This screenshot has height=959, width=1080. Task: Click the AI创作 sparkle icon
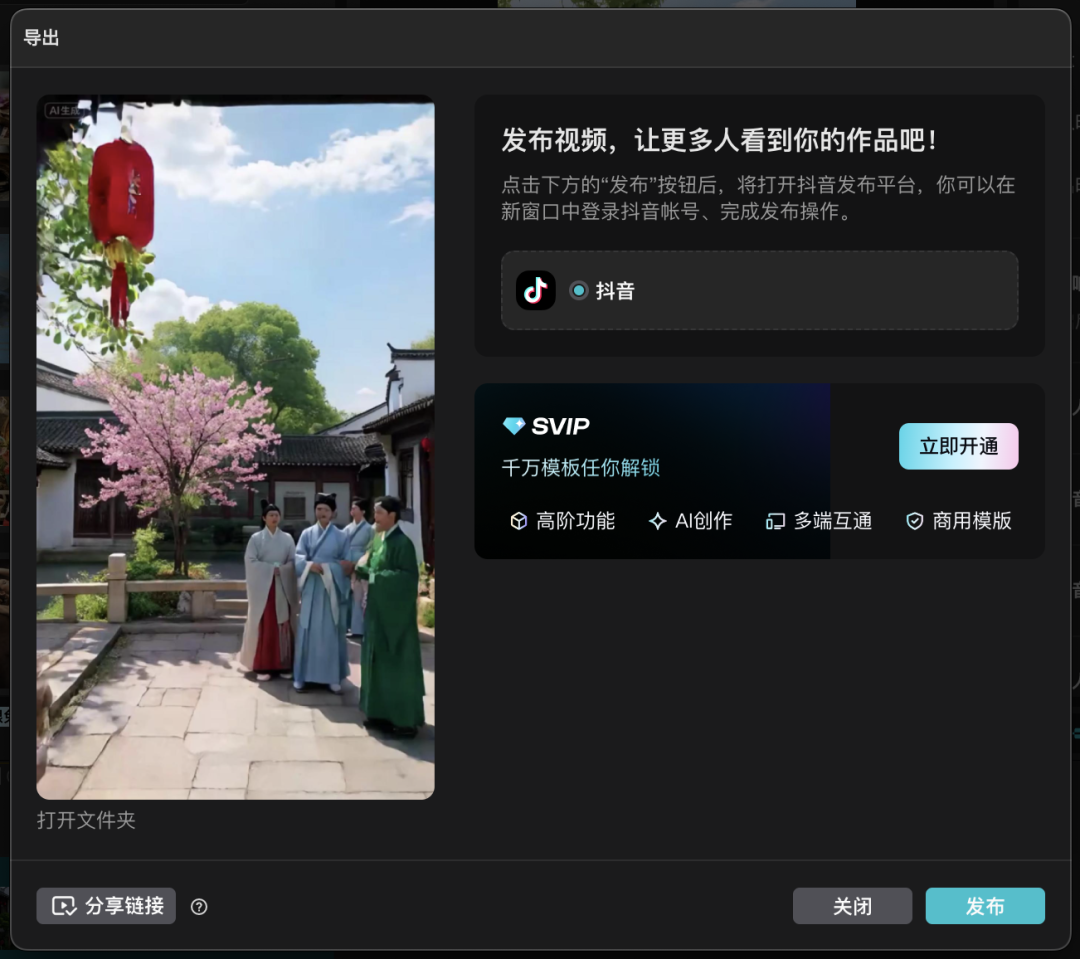(x=658, y=520)
